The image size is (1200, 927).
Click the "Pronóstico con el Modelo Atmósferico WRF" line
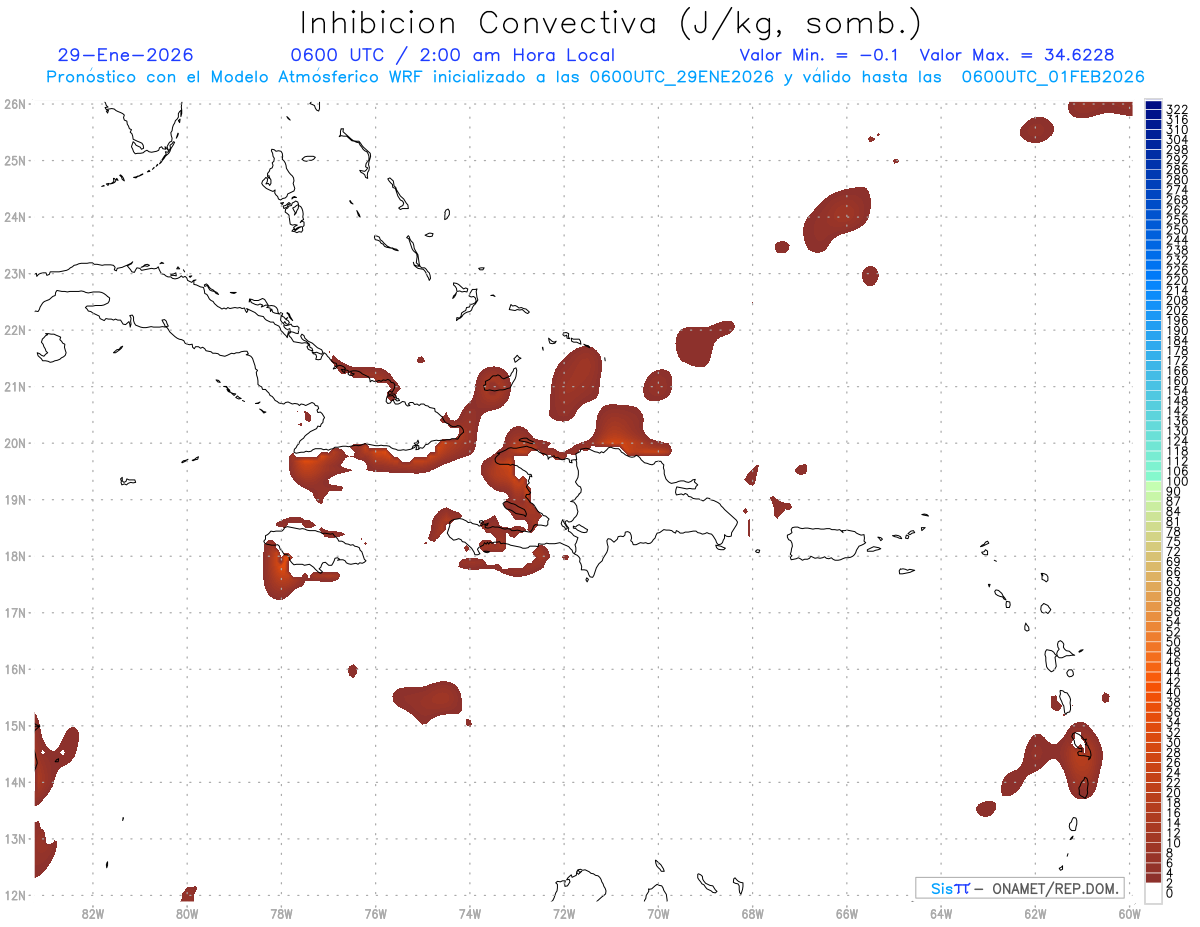(595, 77)
